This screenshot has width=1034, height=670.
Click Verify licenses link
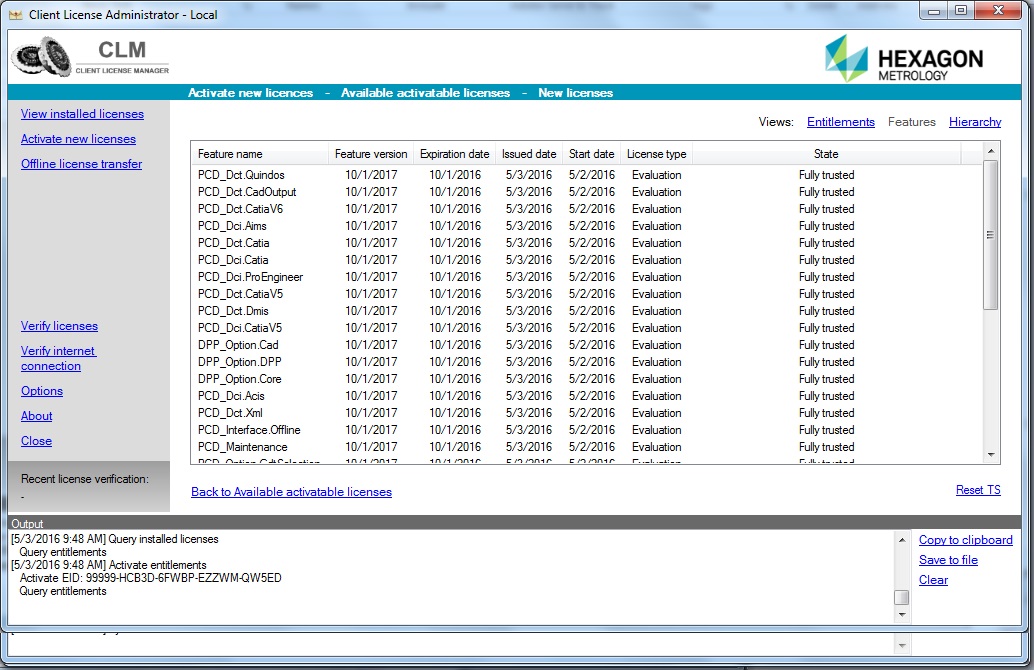tap(59, 326)
